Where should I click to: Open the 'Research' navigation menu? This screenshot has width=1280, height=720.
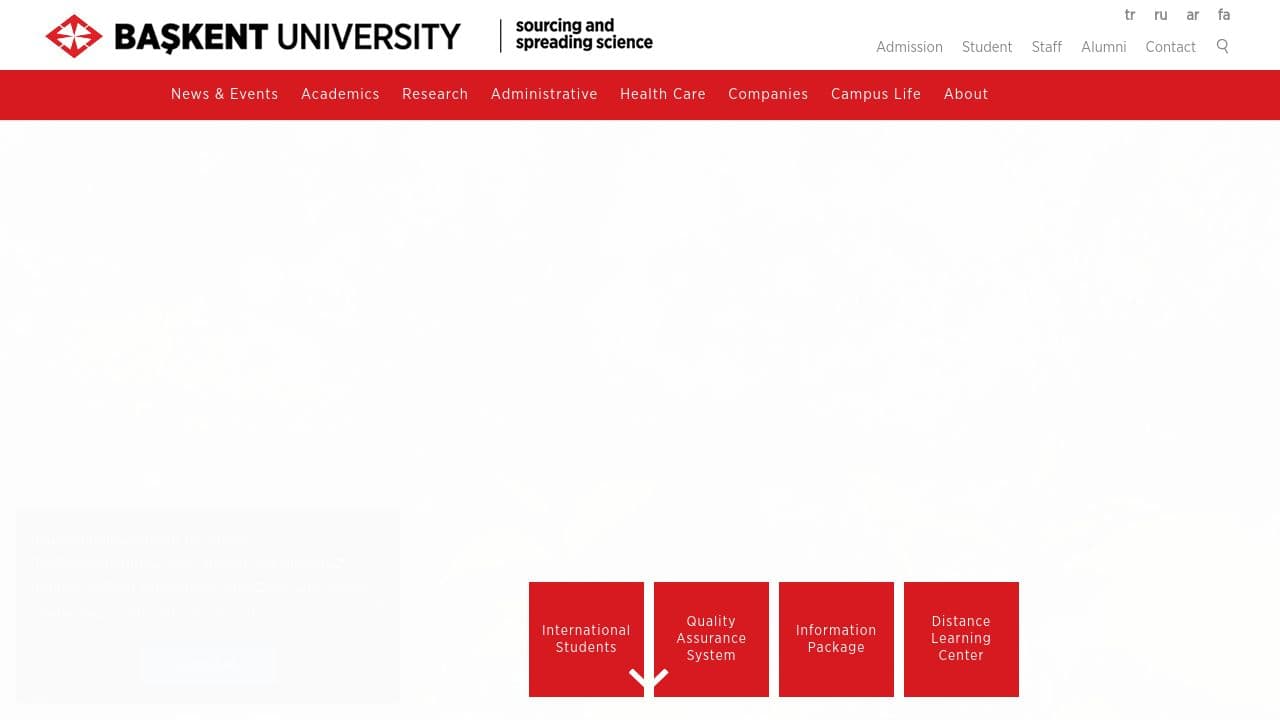(x=435, y=94)
